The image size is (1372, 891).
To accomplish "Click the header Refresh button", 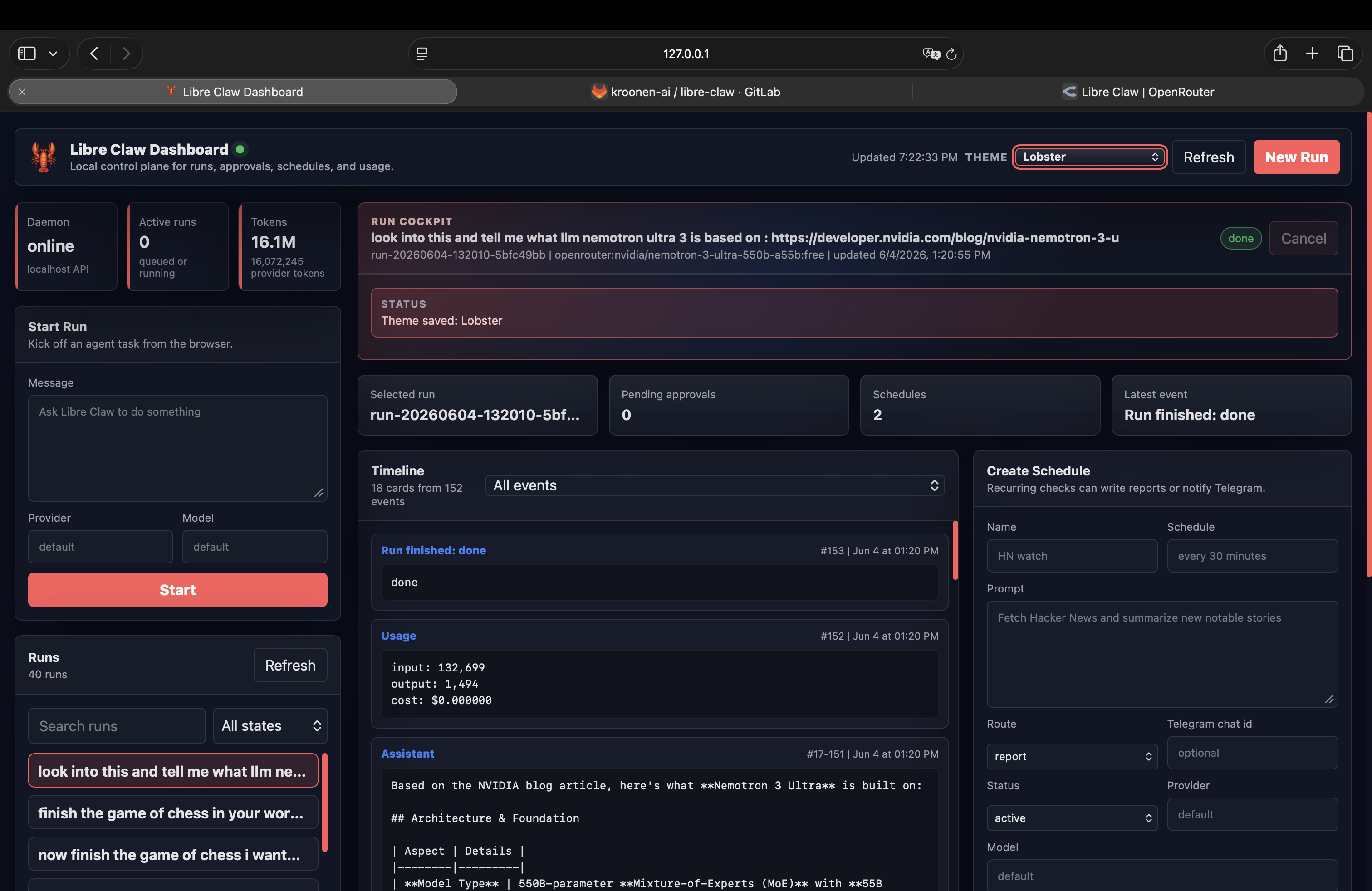I will 1208,157.
